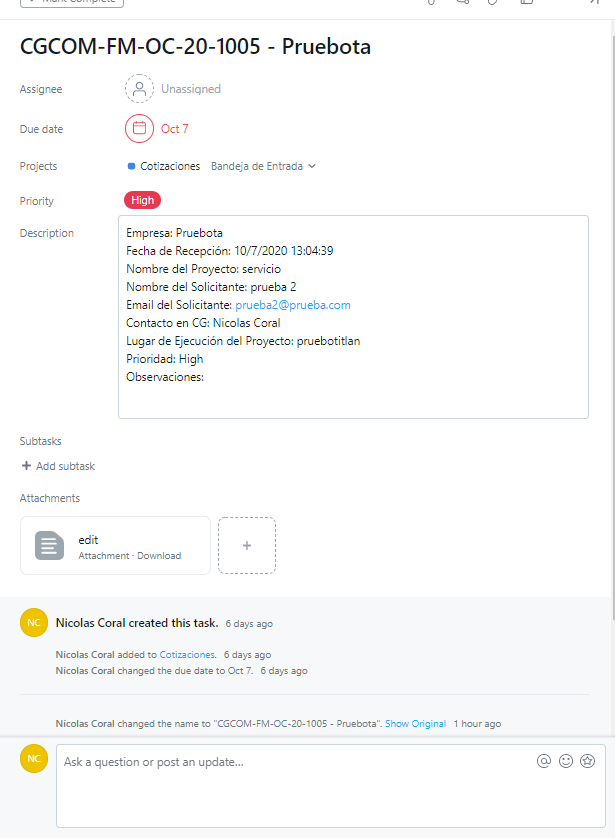This screenshot has width=615, height=838.
Task: Click the Oct 7 due date text
Action: point(175,128)
